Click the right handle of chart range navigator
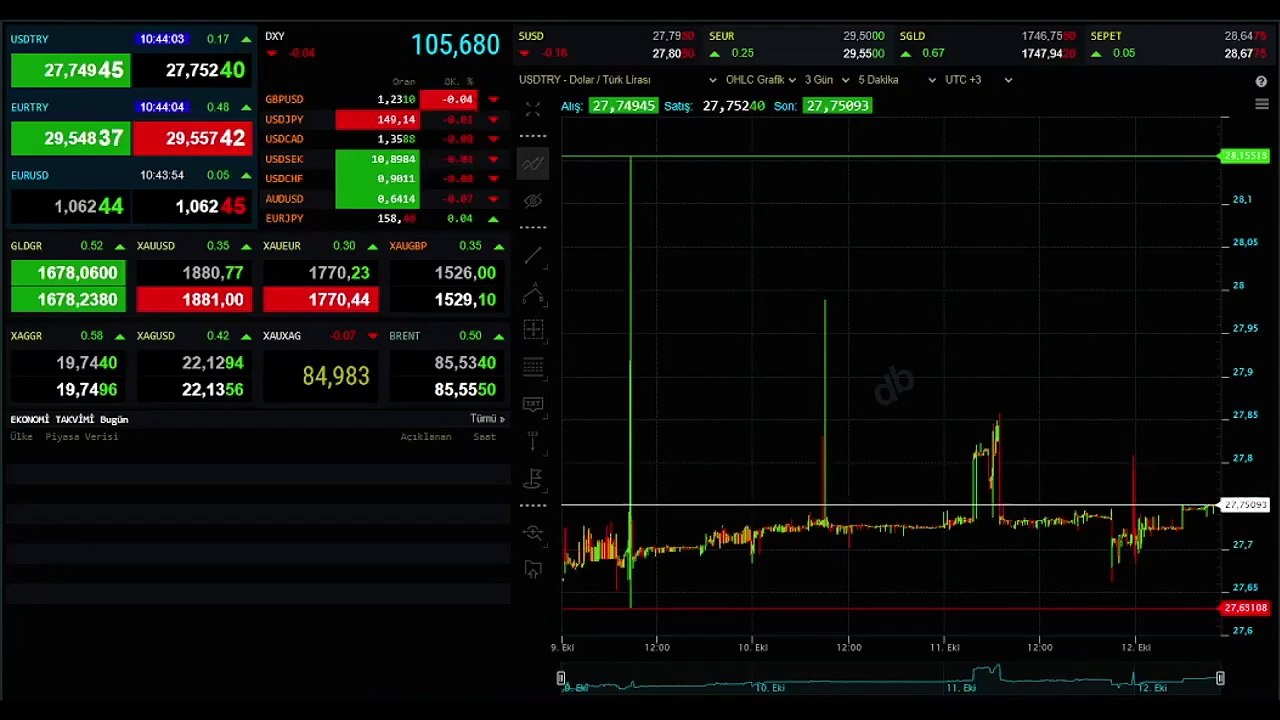This screenshot has width=1280, height=720. pyautogui.click(x=1220, y=678)
